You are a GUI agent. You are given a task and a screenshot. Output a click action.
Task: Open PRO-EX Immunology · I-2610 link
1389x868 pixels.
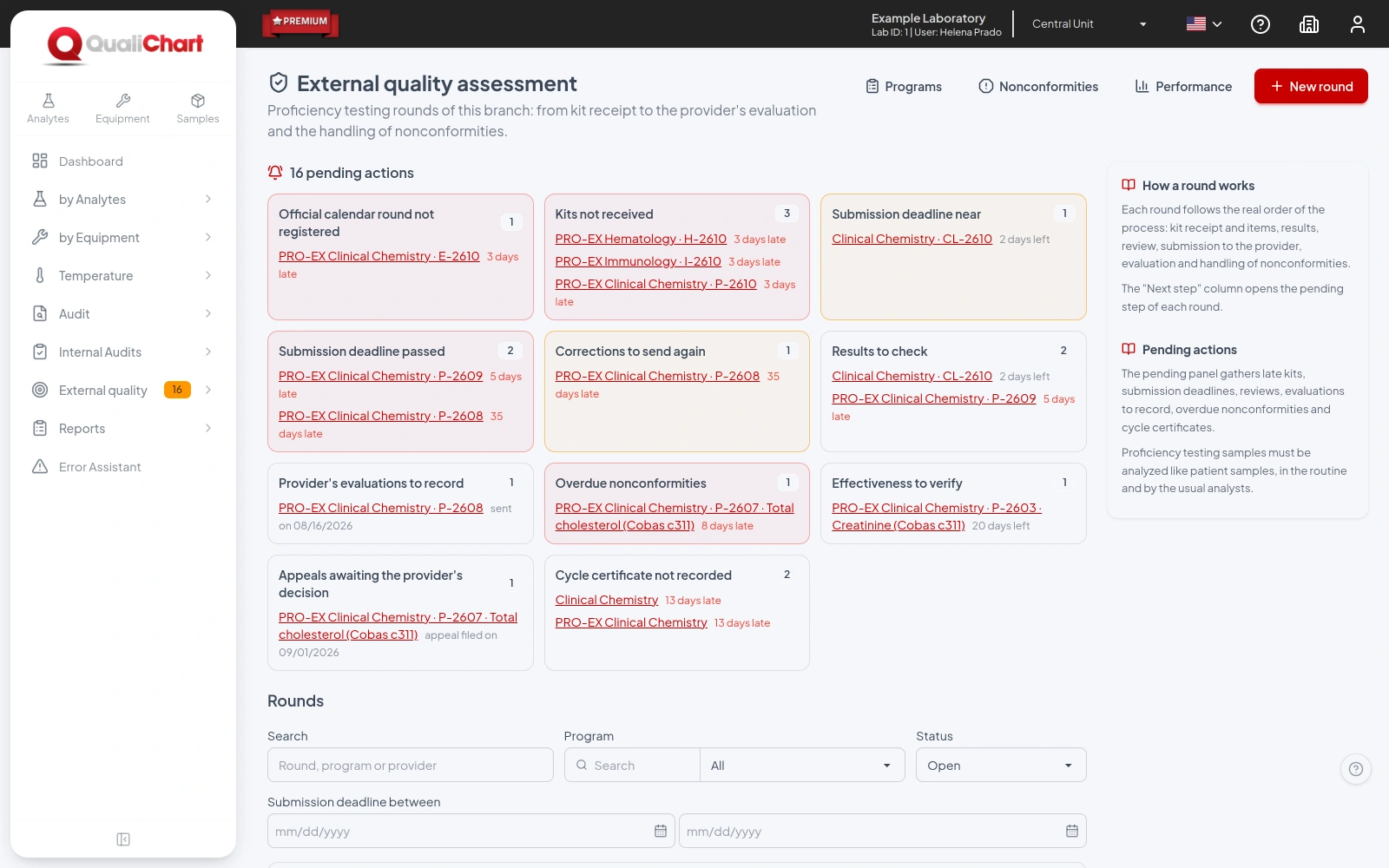pos(638,261)
